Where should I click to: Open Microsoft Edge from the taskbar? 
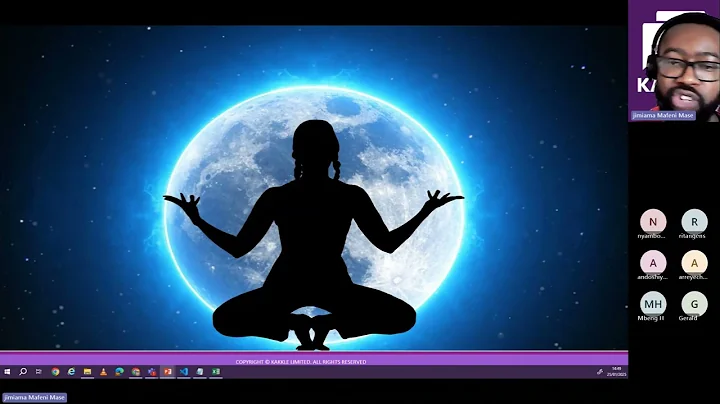click(x=119, y=372)
